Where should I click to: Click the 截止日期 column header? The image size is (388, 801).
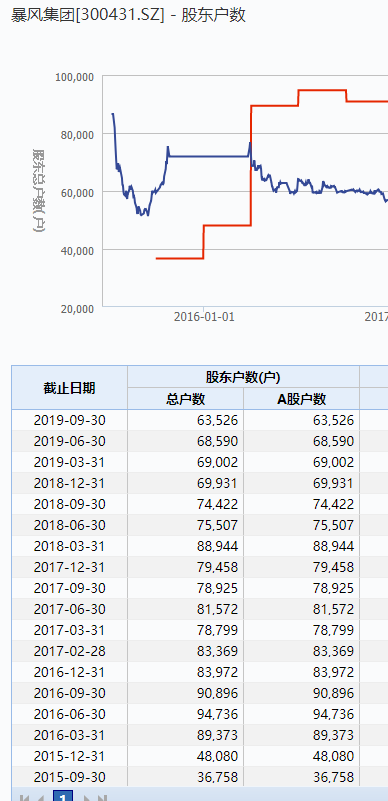(x=69, y=388)
